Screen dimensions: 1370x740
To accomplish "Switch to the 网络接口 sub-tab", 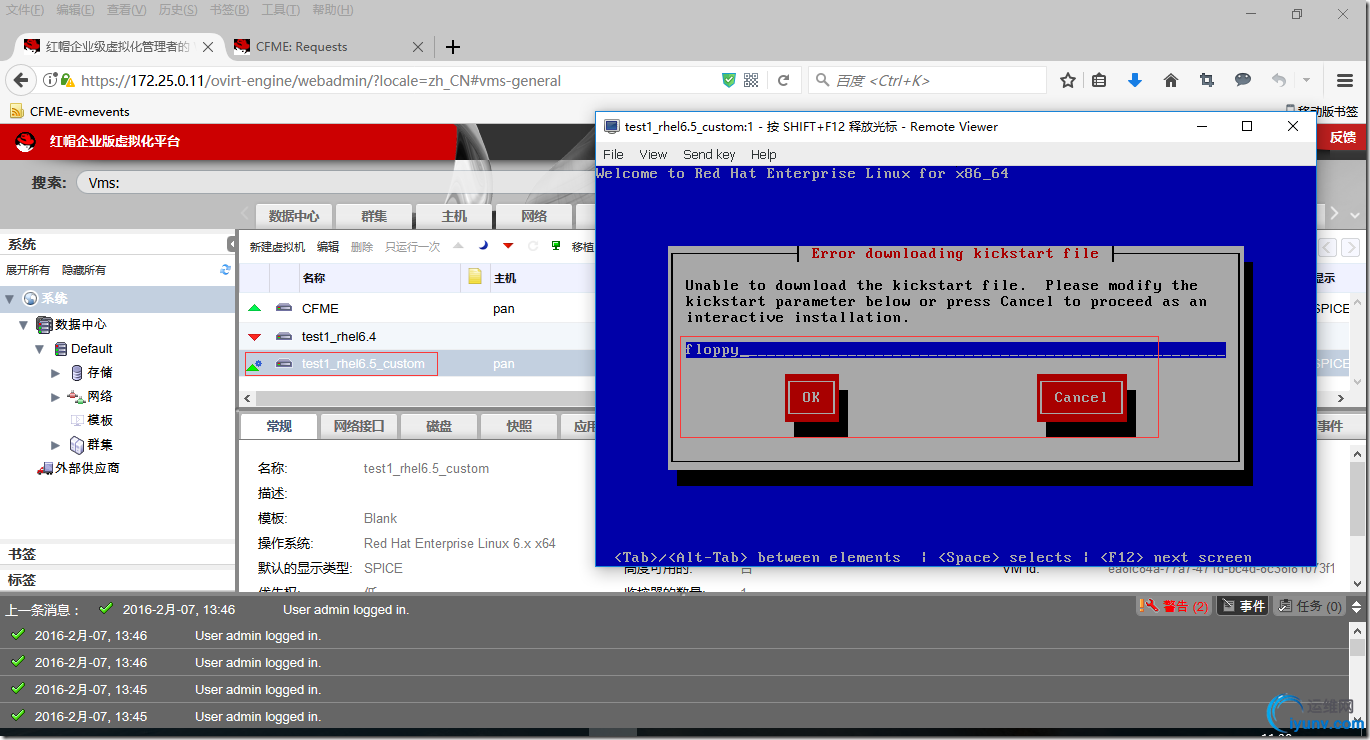I will pyautogui.click(x=358, y=426).
